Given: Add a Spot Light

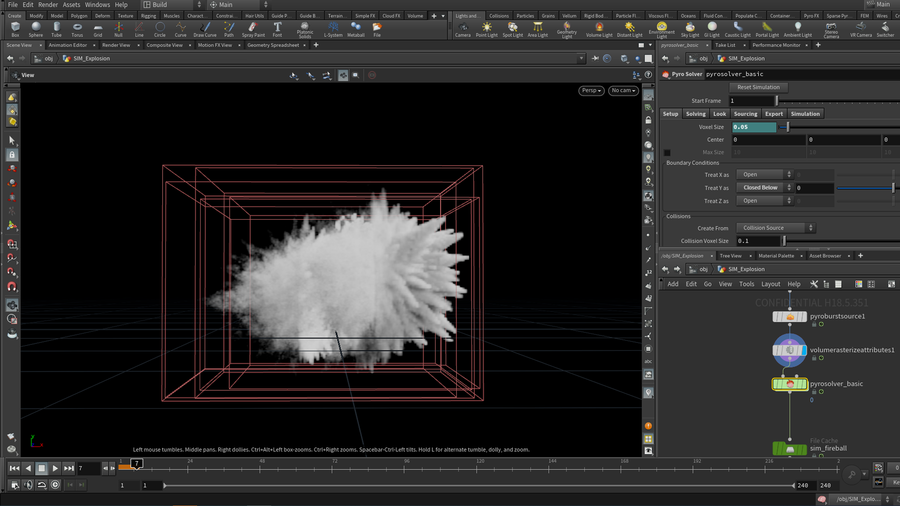Looking at the screenshot, I should click(513, 29).
